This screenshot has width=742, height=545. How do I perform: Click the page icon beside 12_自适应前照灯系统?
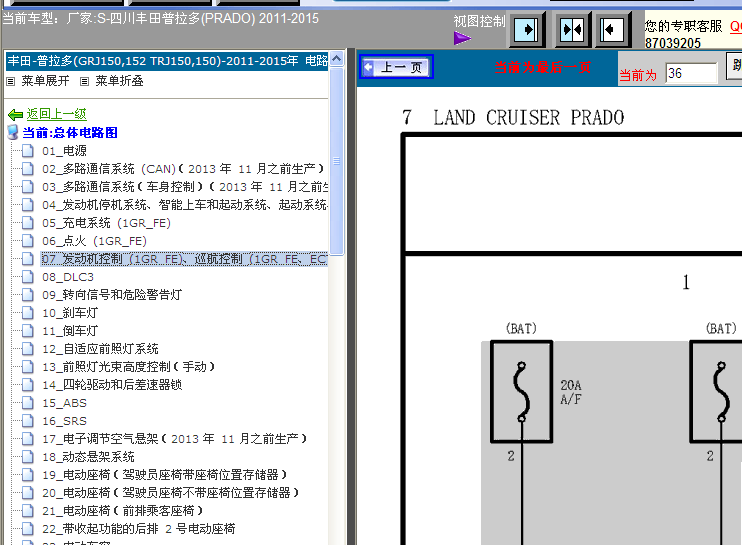coord(28,349)
